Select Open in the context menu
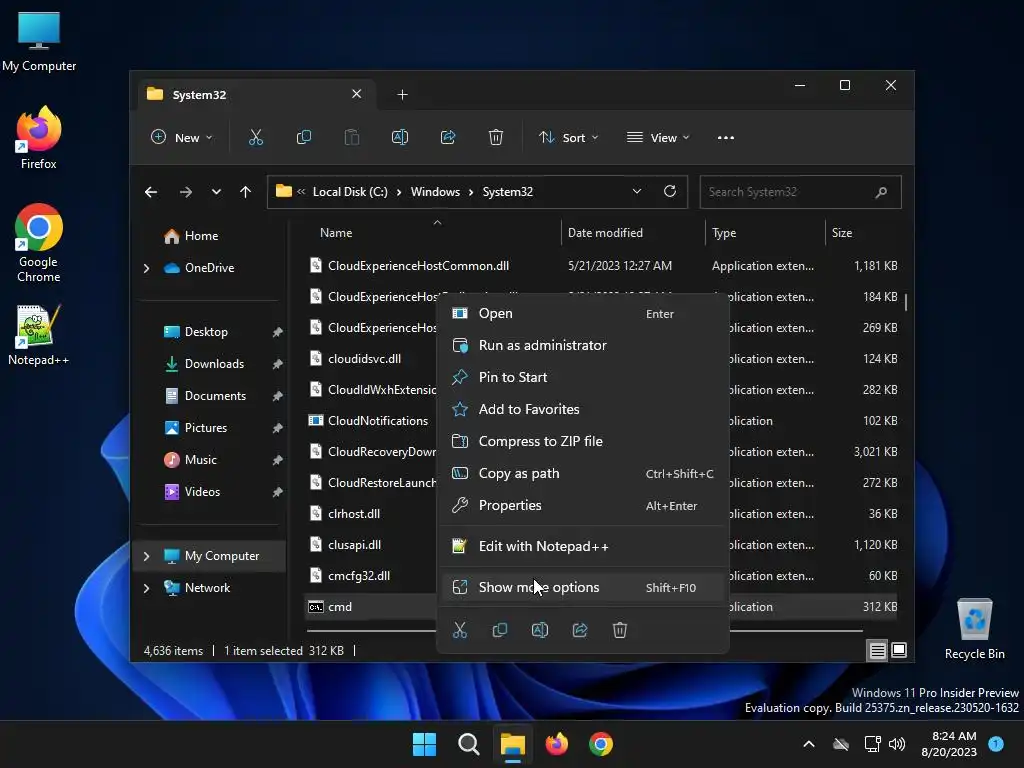Viewport: 1024px width, 768px height. point(583,313)
